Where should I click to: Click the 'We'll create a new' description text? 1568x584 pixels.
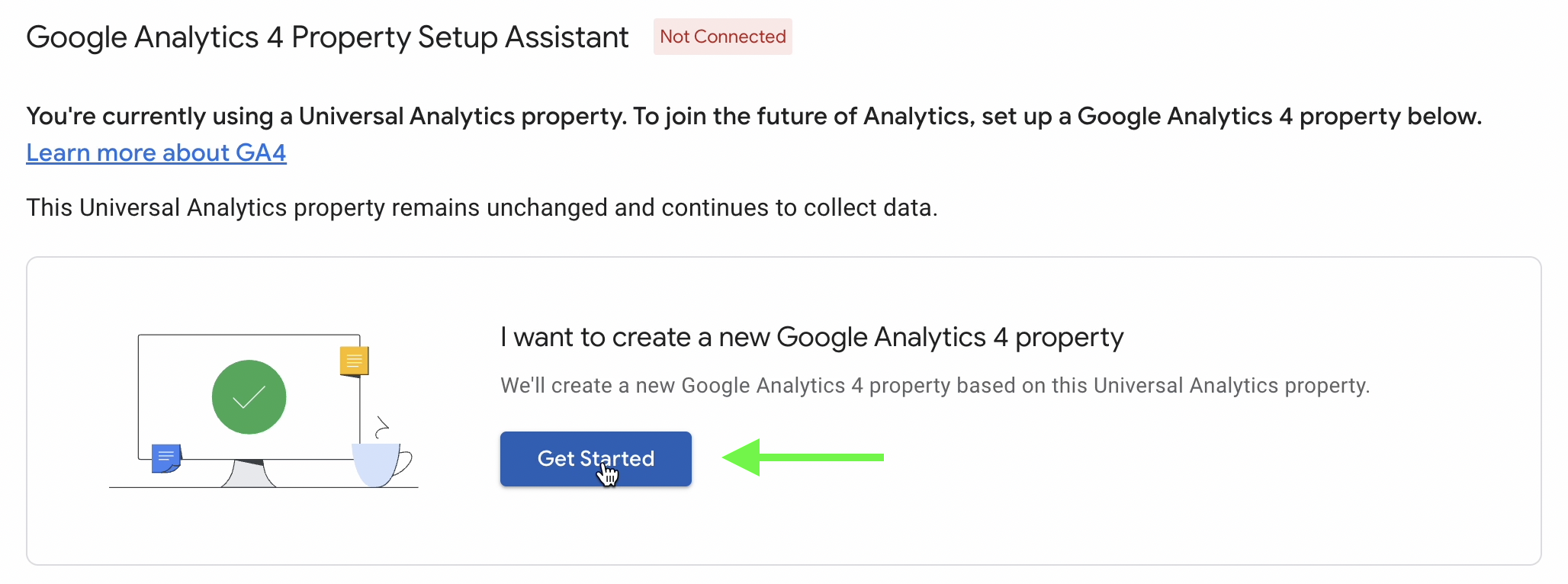[x=934, y=386]
